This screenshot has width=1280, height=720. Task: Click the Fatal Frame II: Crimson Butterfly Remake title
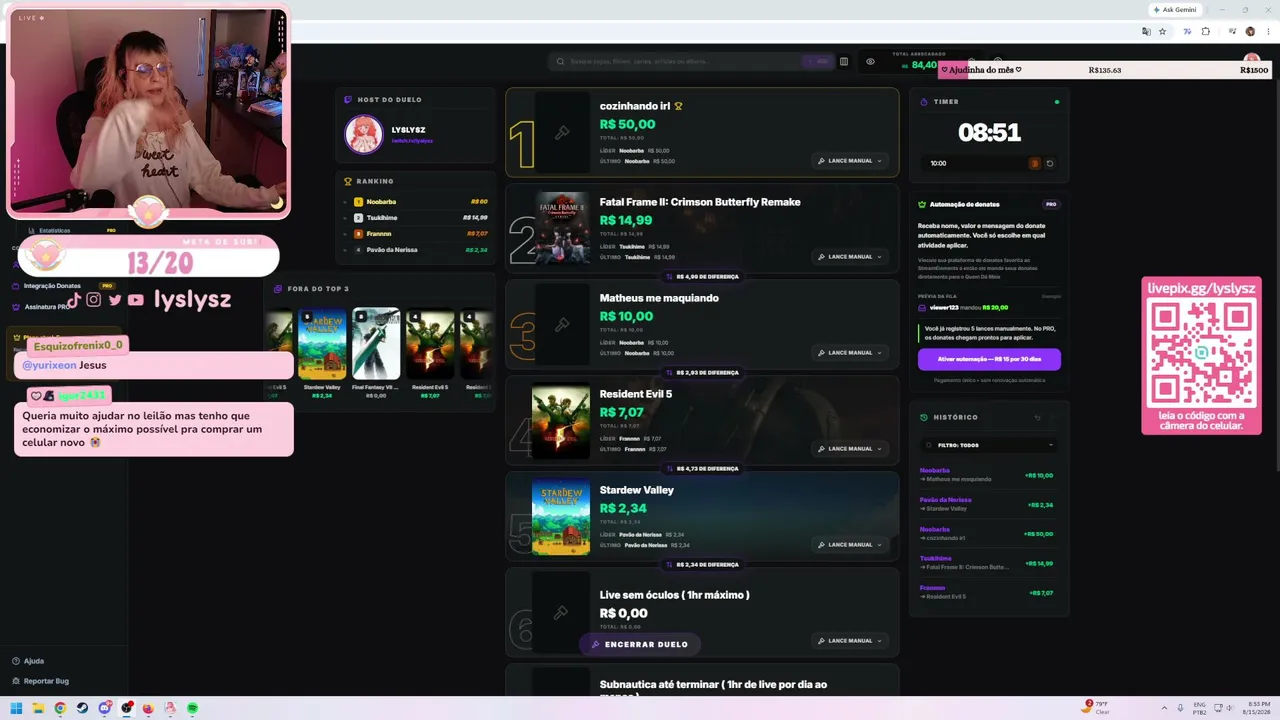pos(700,202)
